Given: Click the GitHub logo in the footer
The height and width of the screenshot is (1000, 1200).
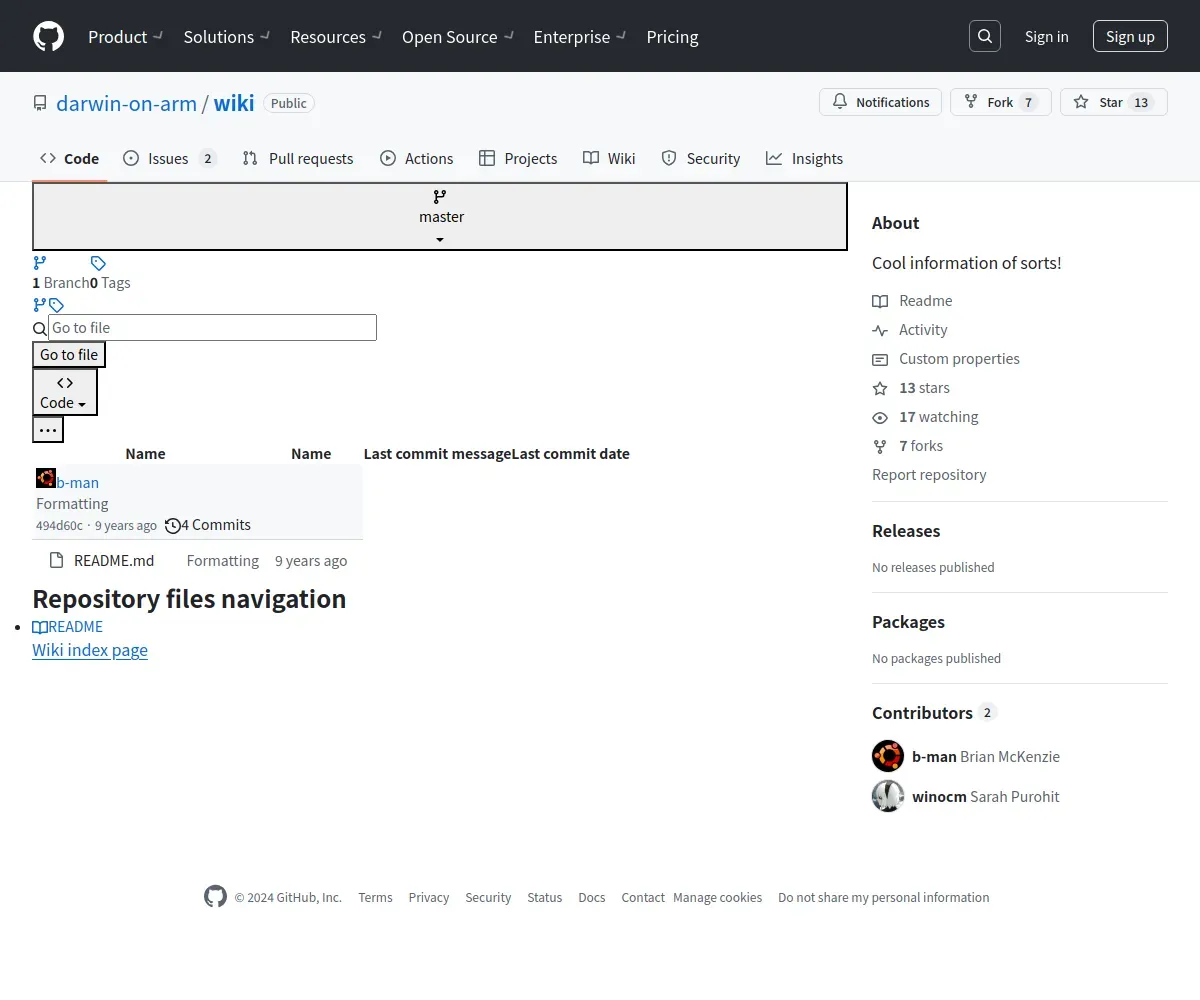Looking at the screenshot, I should coord(215,896).
